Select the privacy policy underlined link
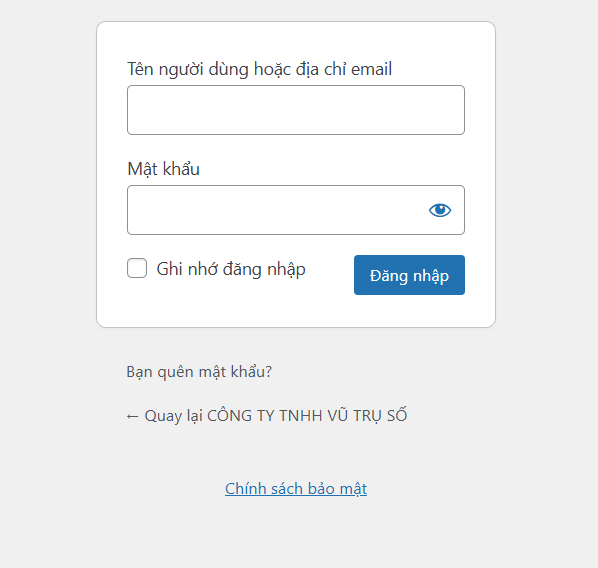The image size is (598, 568). click(296, 489)
